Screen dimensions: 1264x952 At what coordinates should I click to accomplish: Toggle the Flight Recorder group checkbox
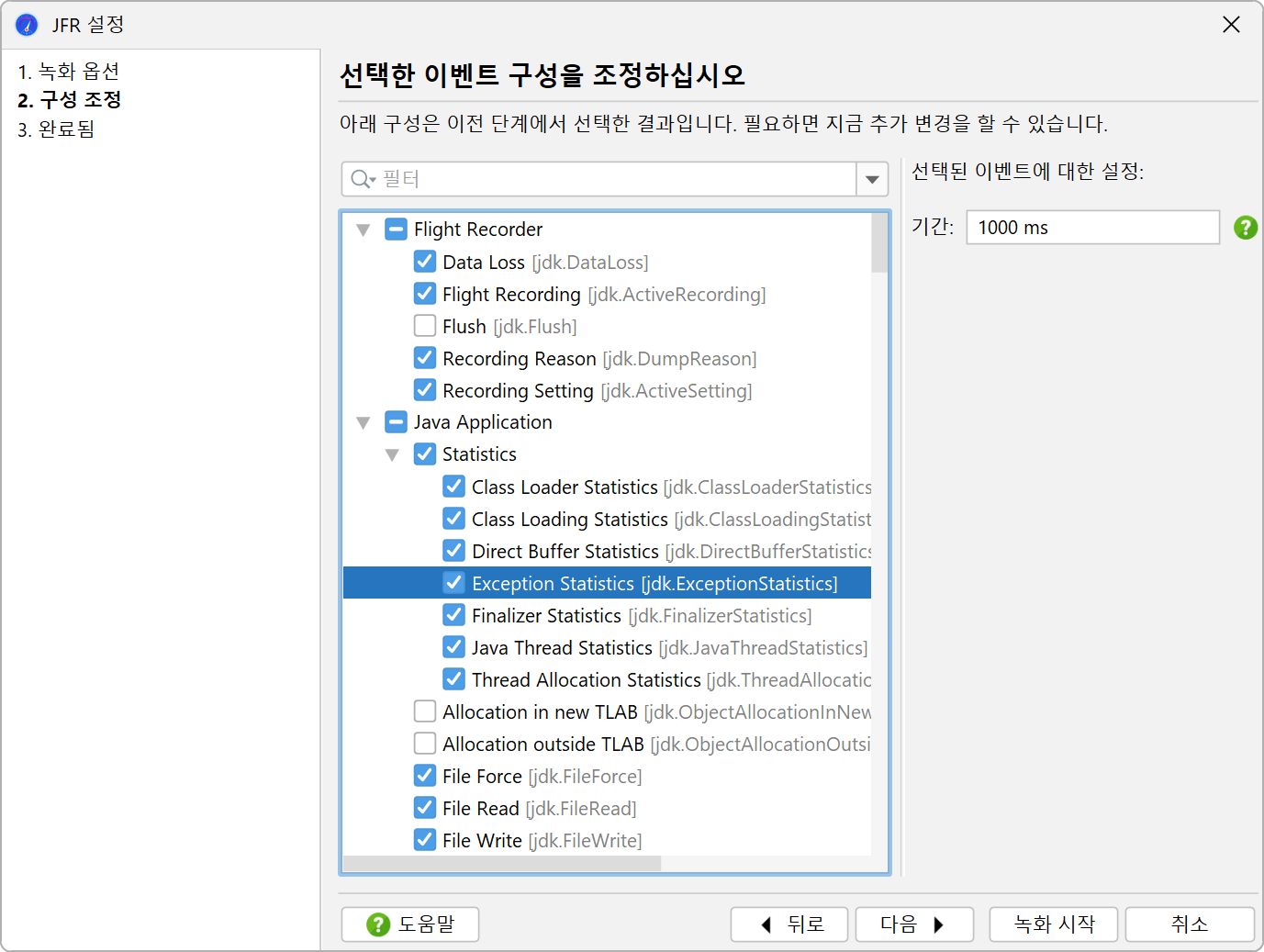point(396,230)
